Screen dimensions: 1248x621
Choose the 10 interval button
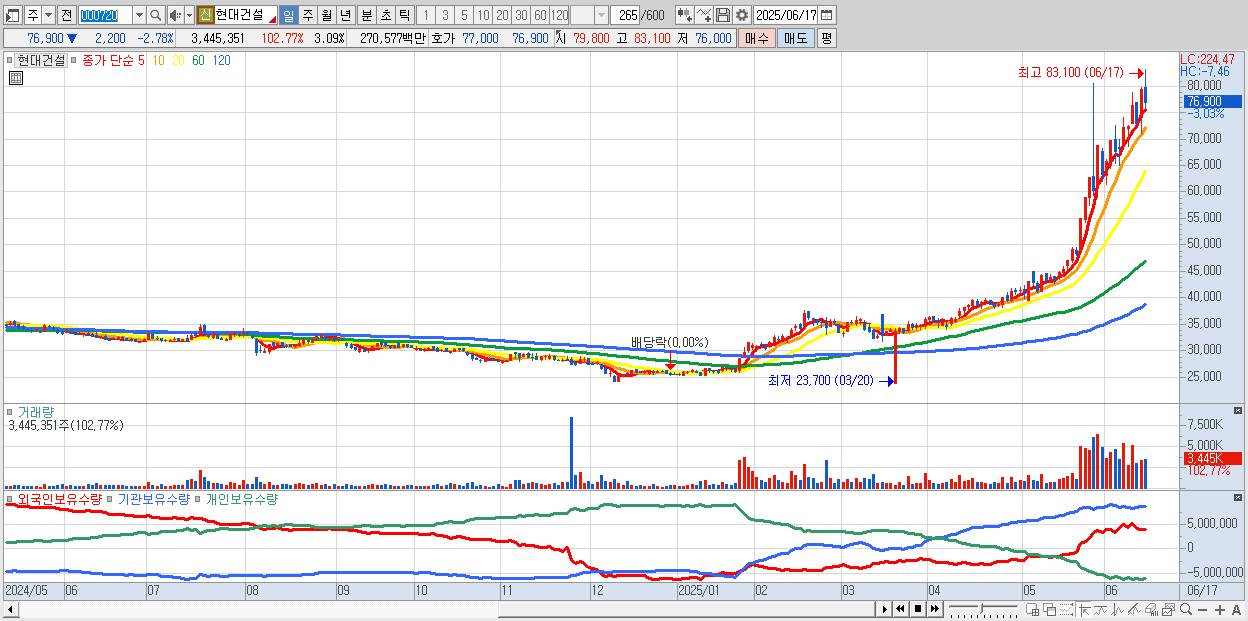click(483, 15)
